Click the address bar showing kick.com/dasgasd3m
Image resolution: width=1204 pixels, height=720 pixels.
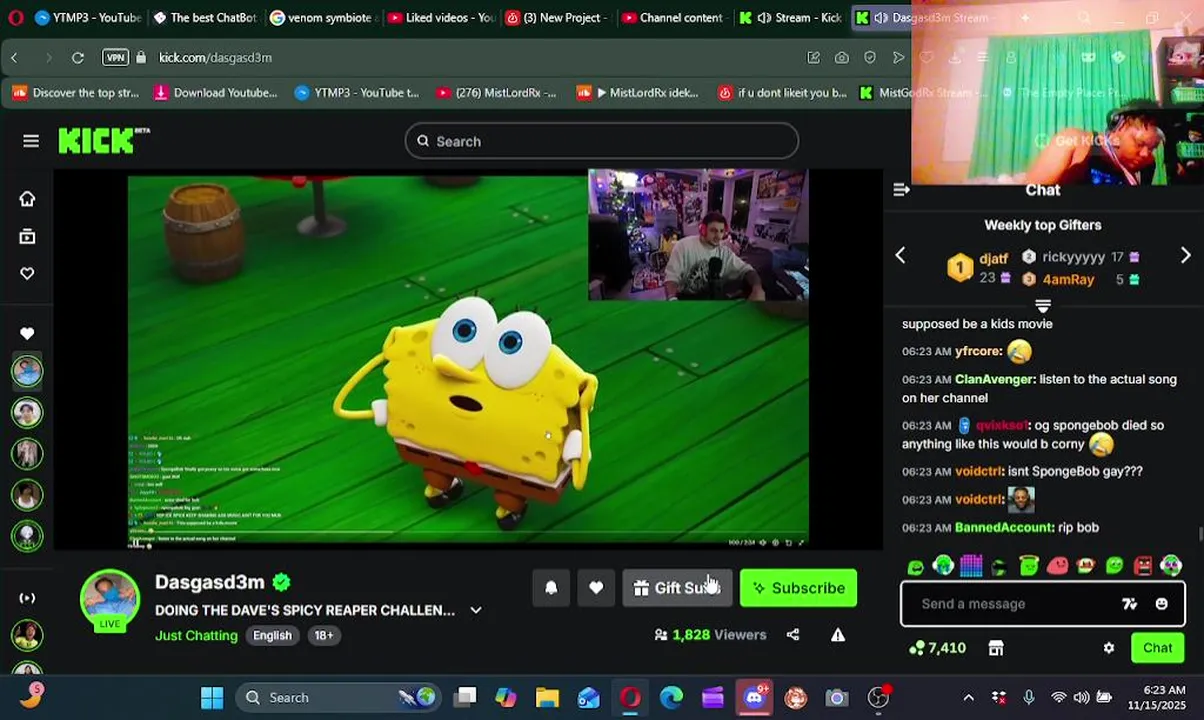[216, 58]
